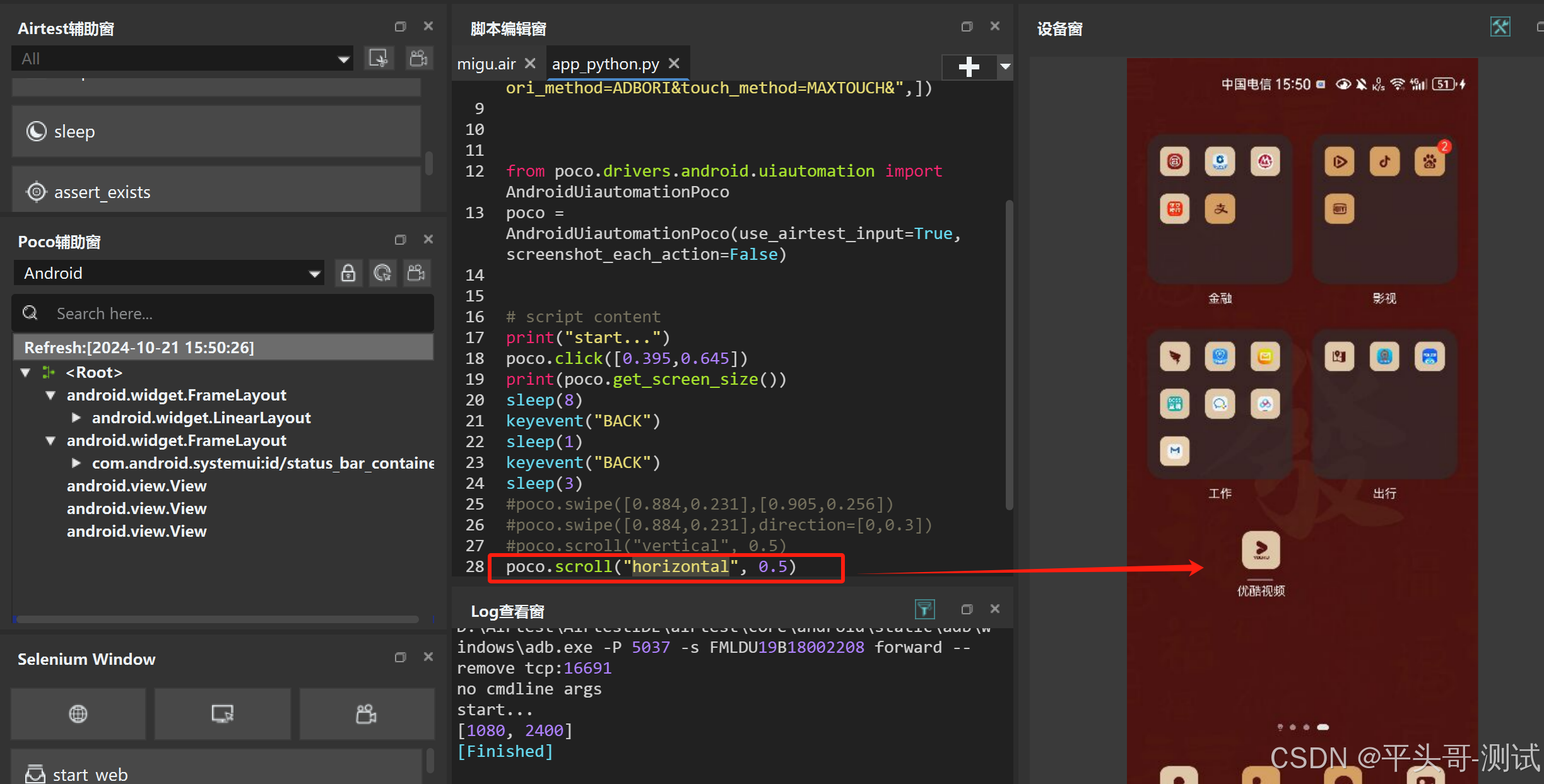
Task: Click the Poco record camera icon
Action: tap(416, 273)
